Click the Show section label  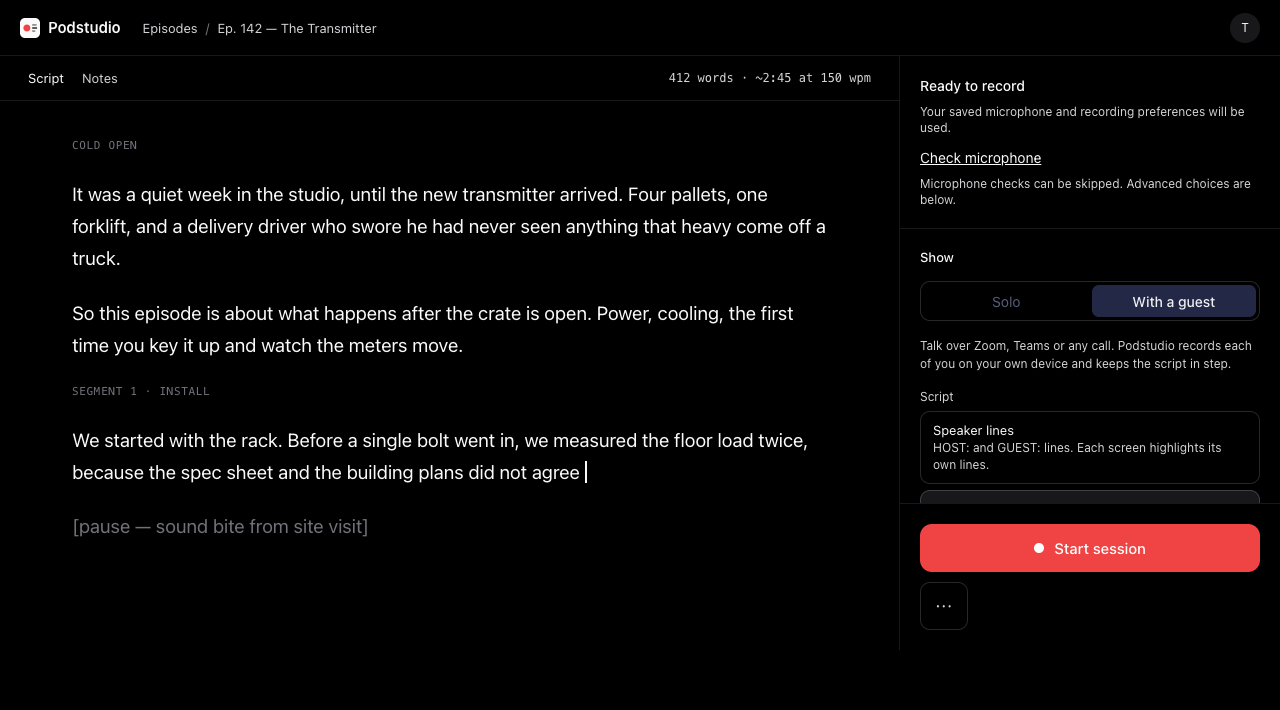point(937,257)
